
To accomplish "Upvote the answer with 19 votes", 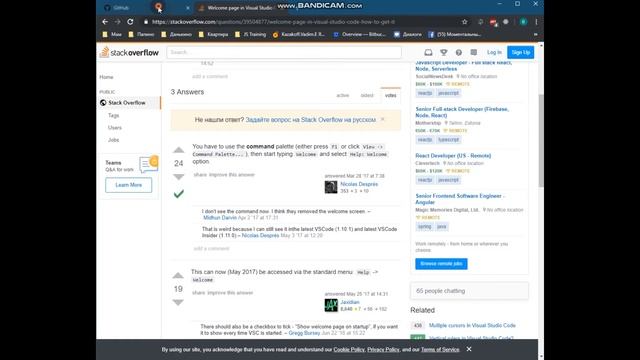I will 178,276.
